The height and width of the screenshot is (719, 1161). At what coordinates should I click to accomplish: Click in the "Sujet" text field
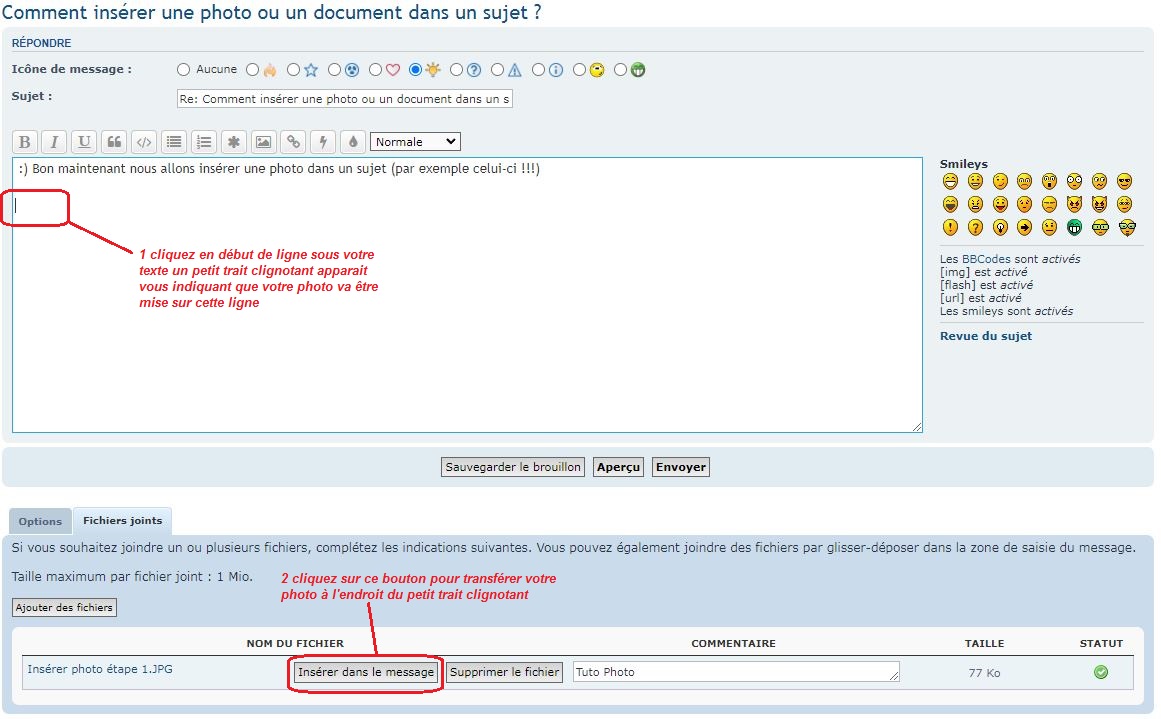344,99
